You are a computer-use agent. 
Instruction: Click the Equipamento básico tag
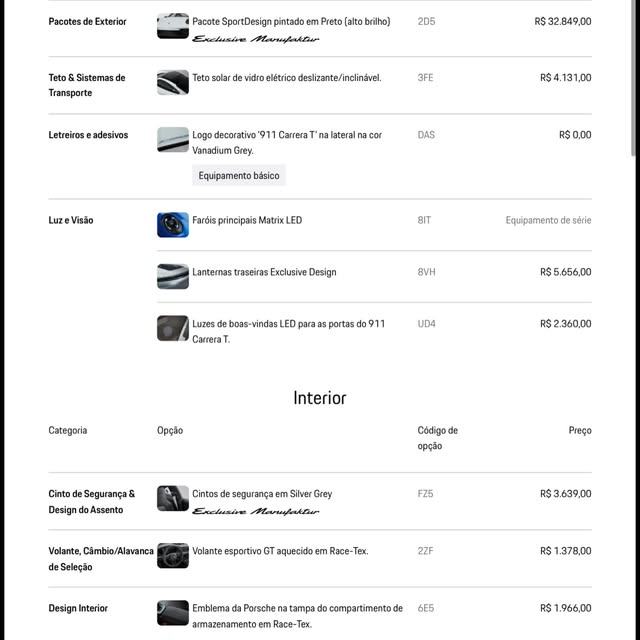(x=239, y=176)
